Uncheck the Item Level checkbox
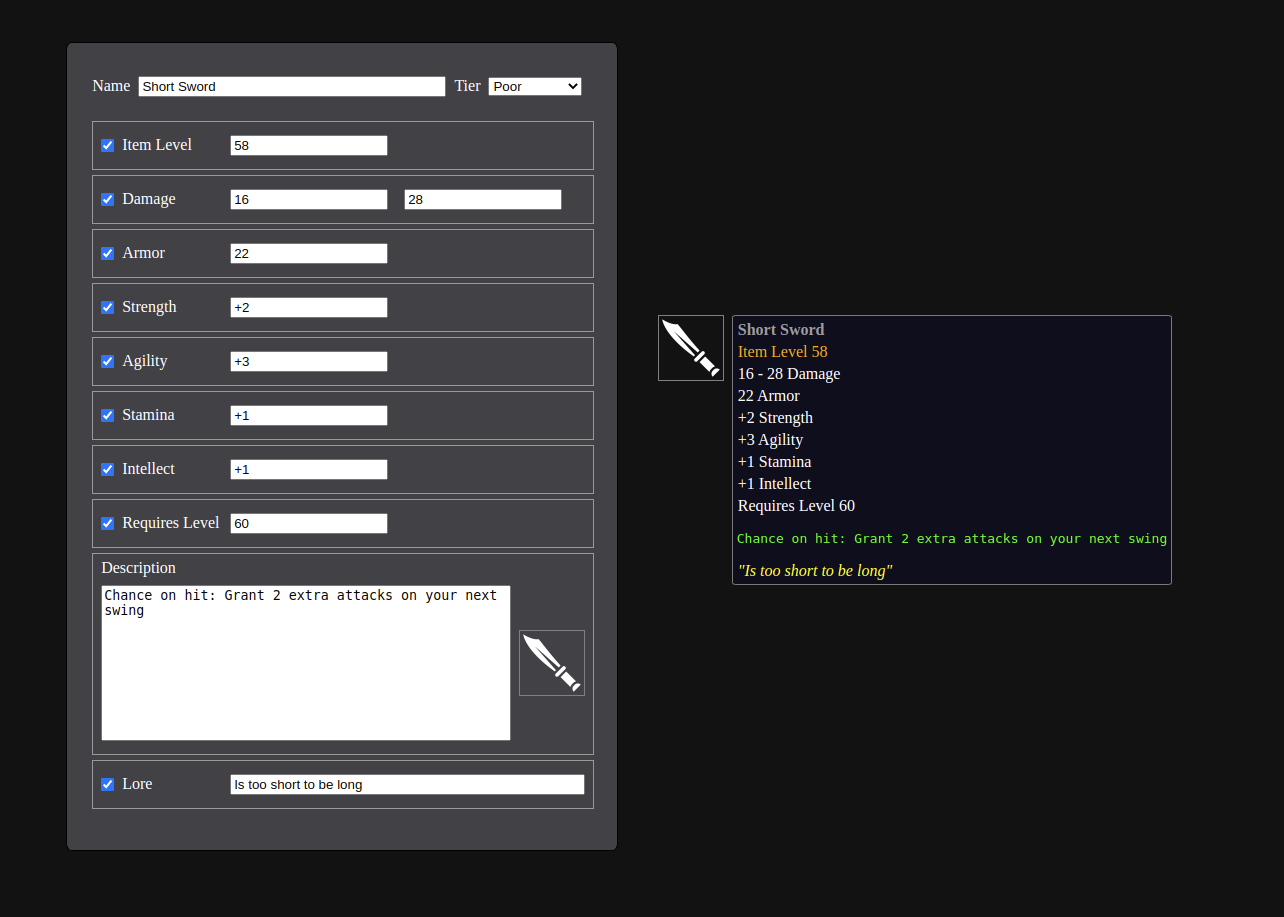Screen dimensions: 1284x917 coord(108,146)
